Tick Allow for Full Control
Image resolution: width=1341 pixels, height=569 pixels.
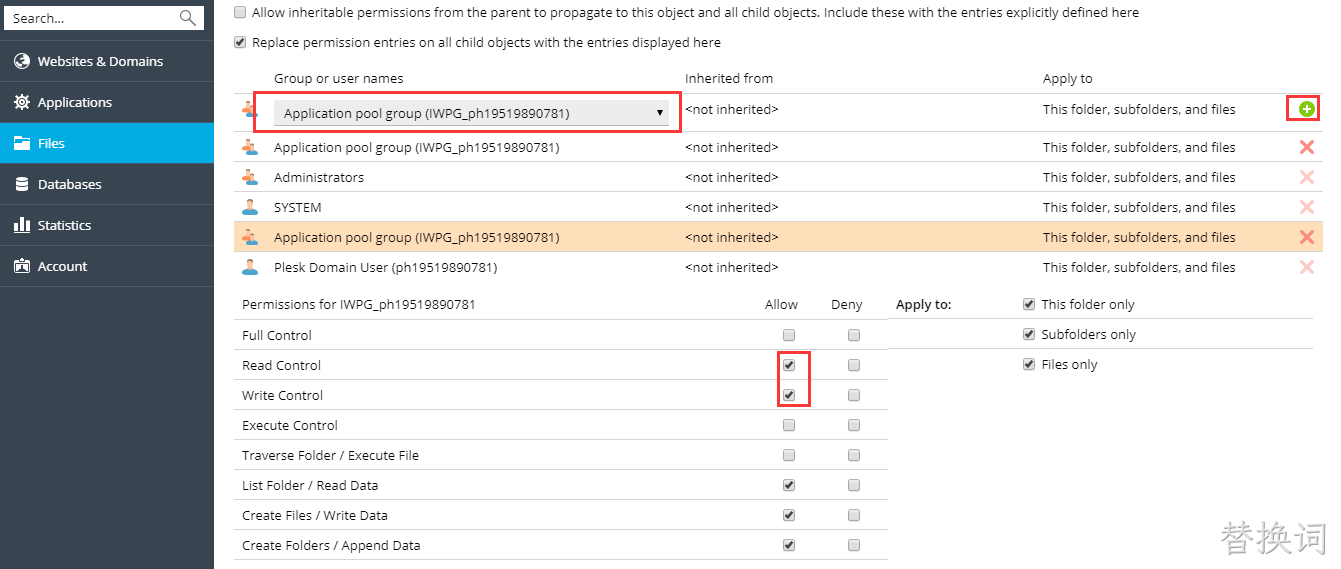[x=789, y=335]
